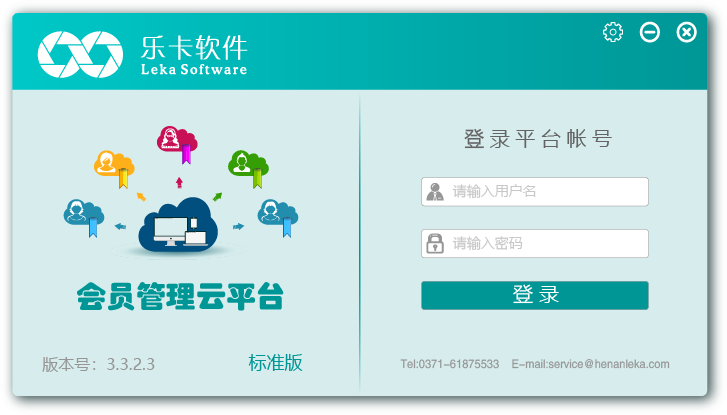Open settings via the gear icon

tap(613, 32)
